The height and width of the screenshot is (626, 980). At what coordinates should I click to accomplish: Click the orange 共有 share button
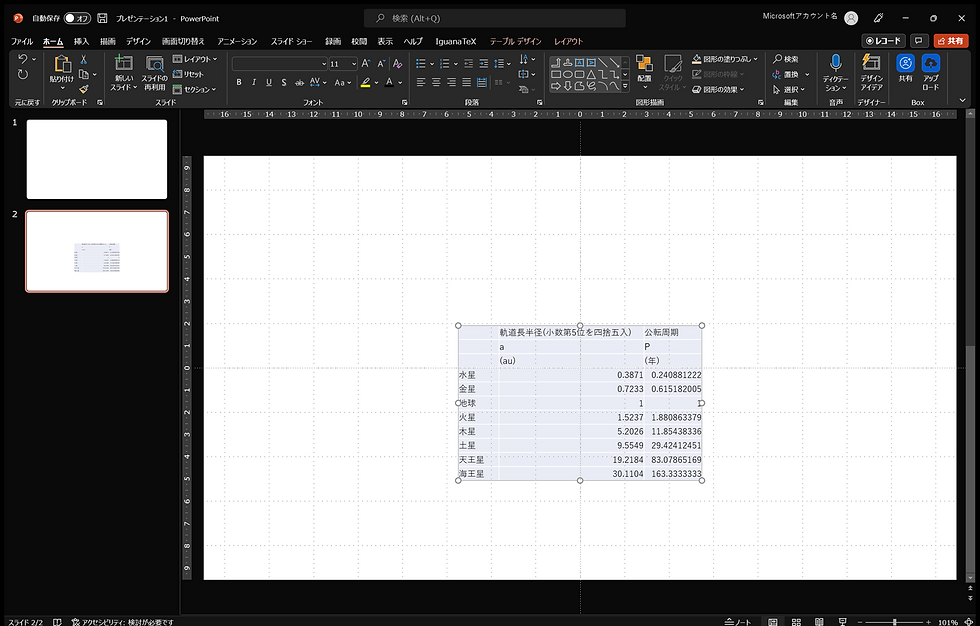point(951,41)
